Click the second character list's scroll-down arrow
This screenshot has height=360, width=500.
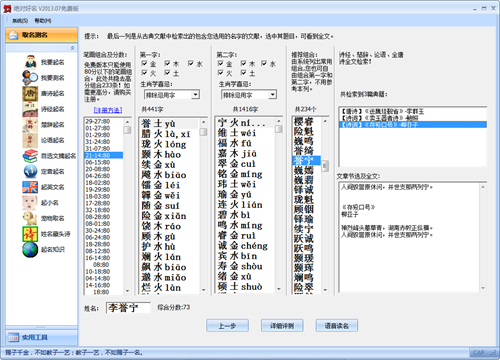[x=279, y=289]
